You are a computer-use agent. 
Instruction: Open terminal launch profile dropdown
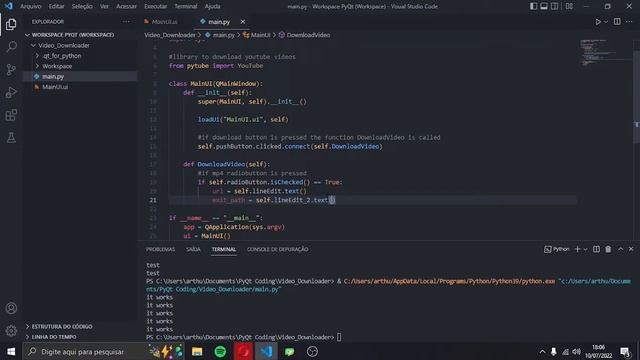585,249
